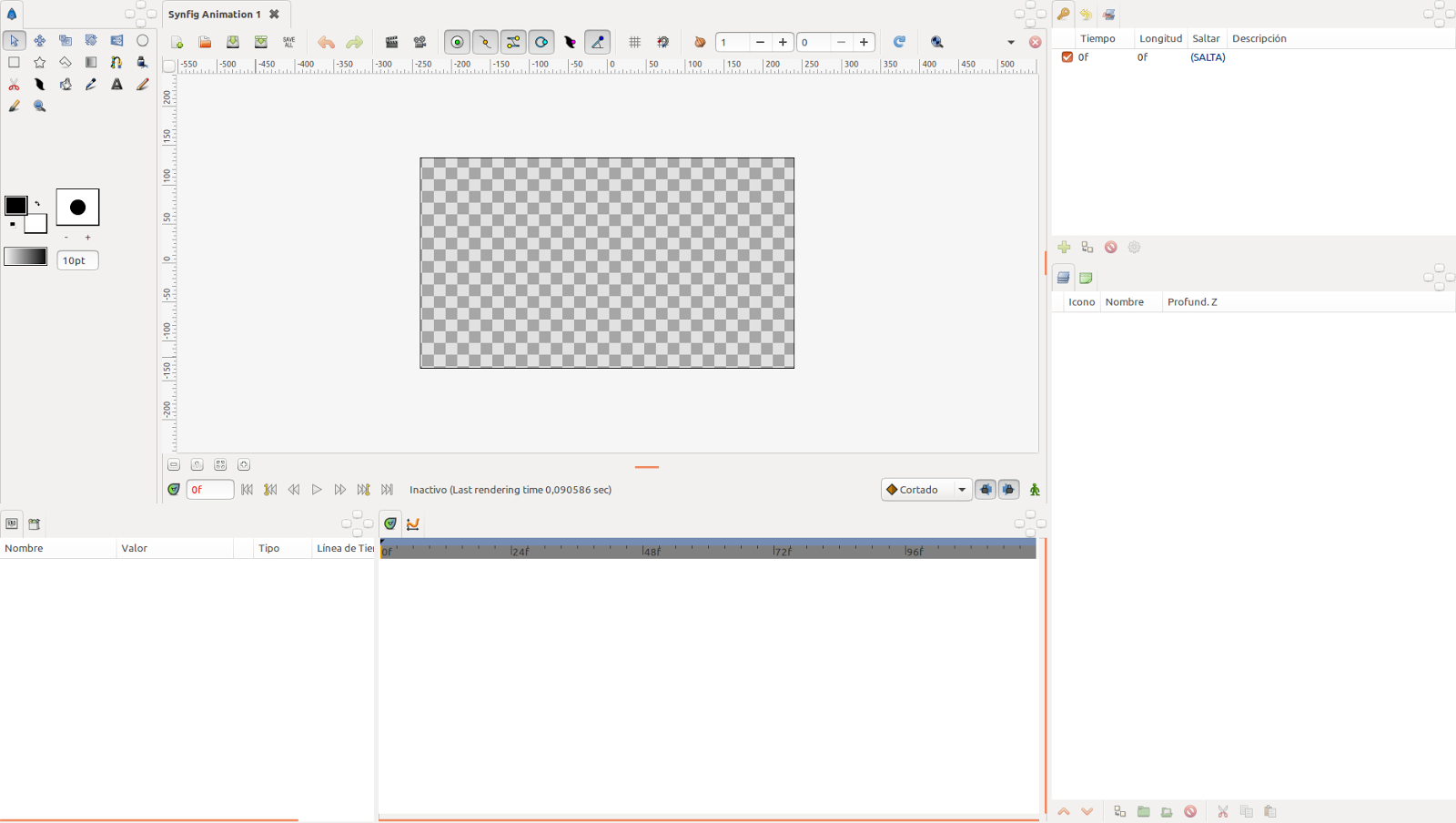Select the Text tool
This screenshot has width=1456, height=823.
[x=116, y=84]
